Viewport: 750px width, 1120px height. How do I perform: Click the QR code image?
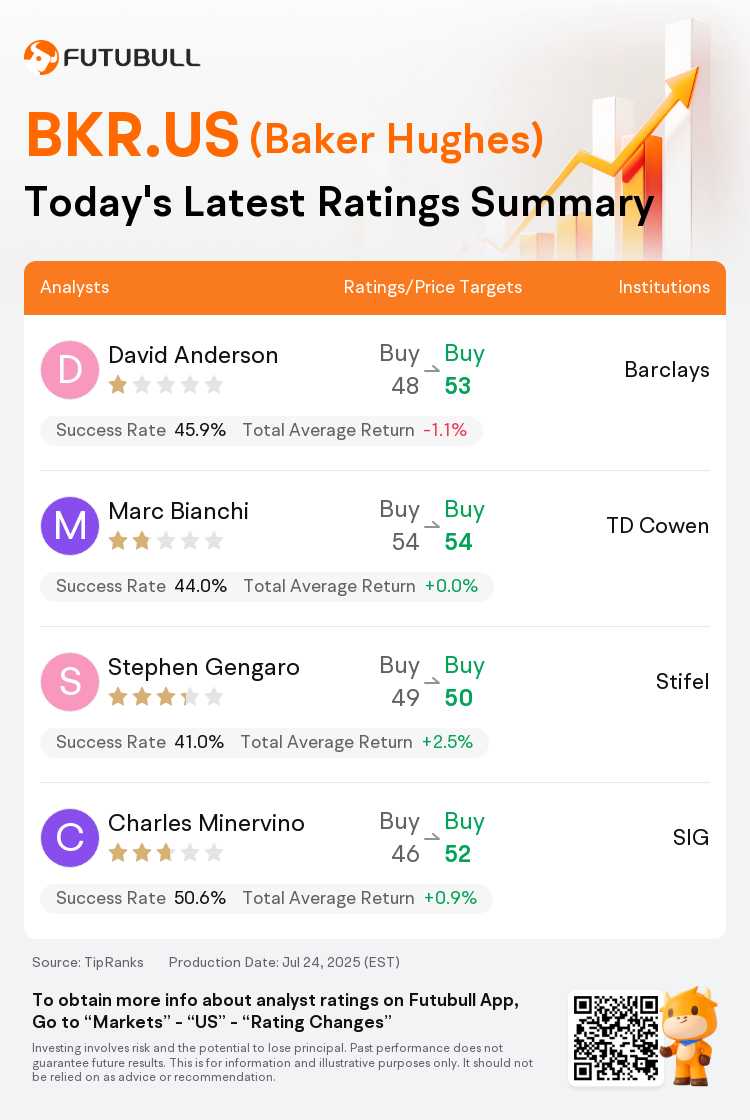[x=616, y=1037]
